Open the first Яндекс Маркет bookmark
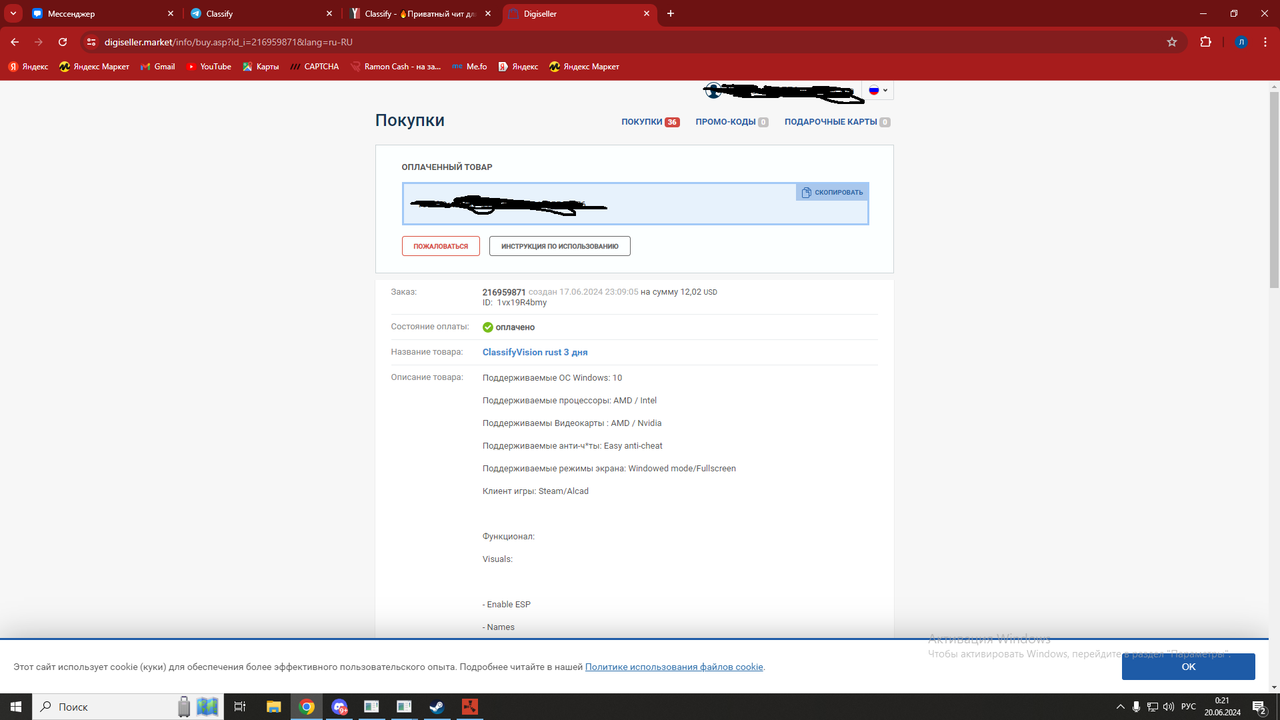 pos(94,67)
